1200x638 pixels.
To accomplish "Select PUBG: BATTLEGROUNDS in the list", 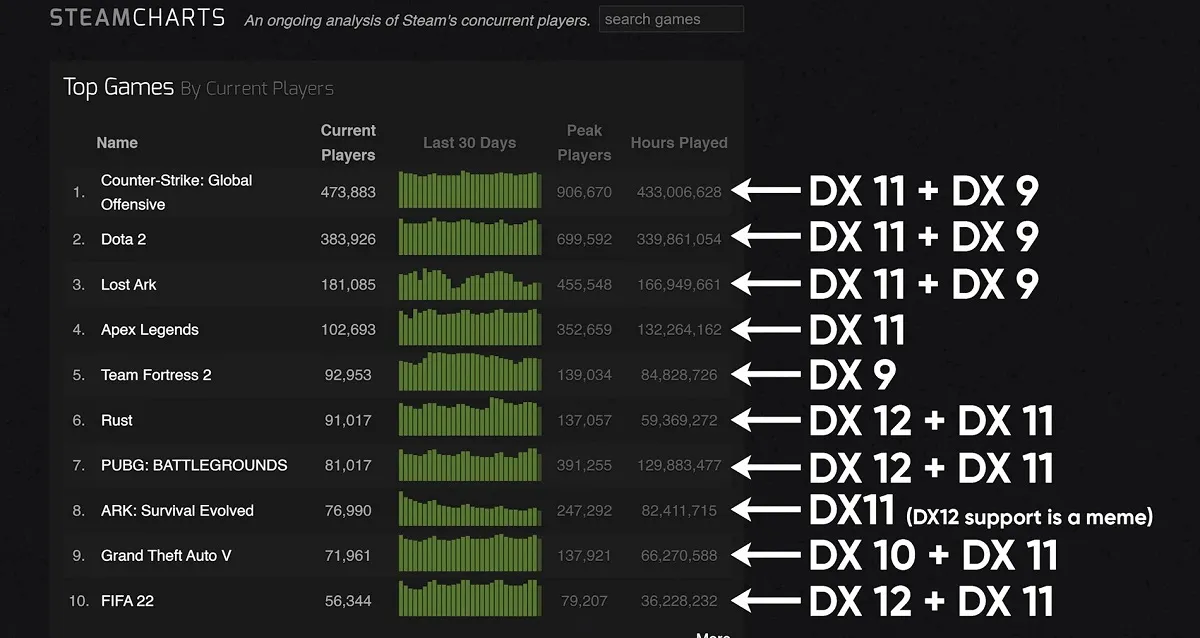I will pyautogui.click(x=194, y=465).
